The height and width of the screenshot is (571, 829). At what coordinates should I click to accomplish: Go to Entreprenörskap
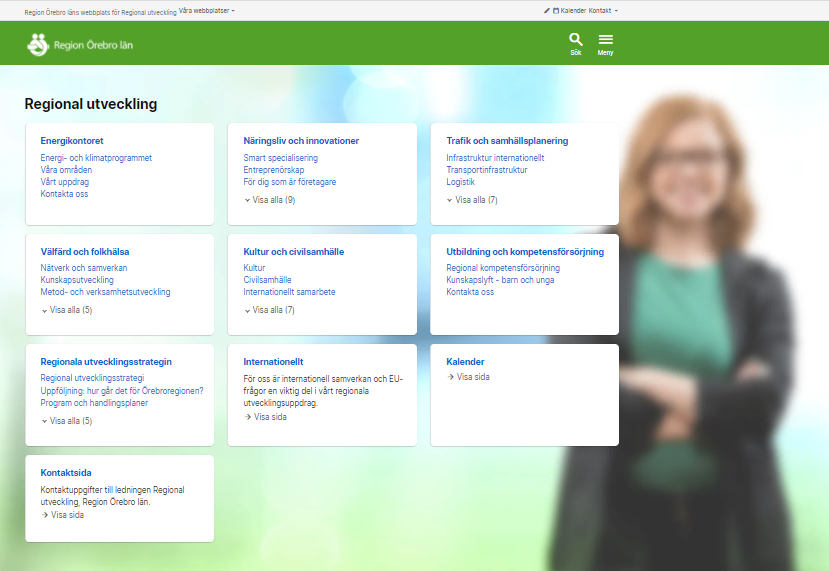tap(274, 170)
